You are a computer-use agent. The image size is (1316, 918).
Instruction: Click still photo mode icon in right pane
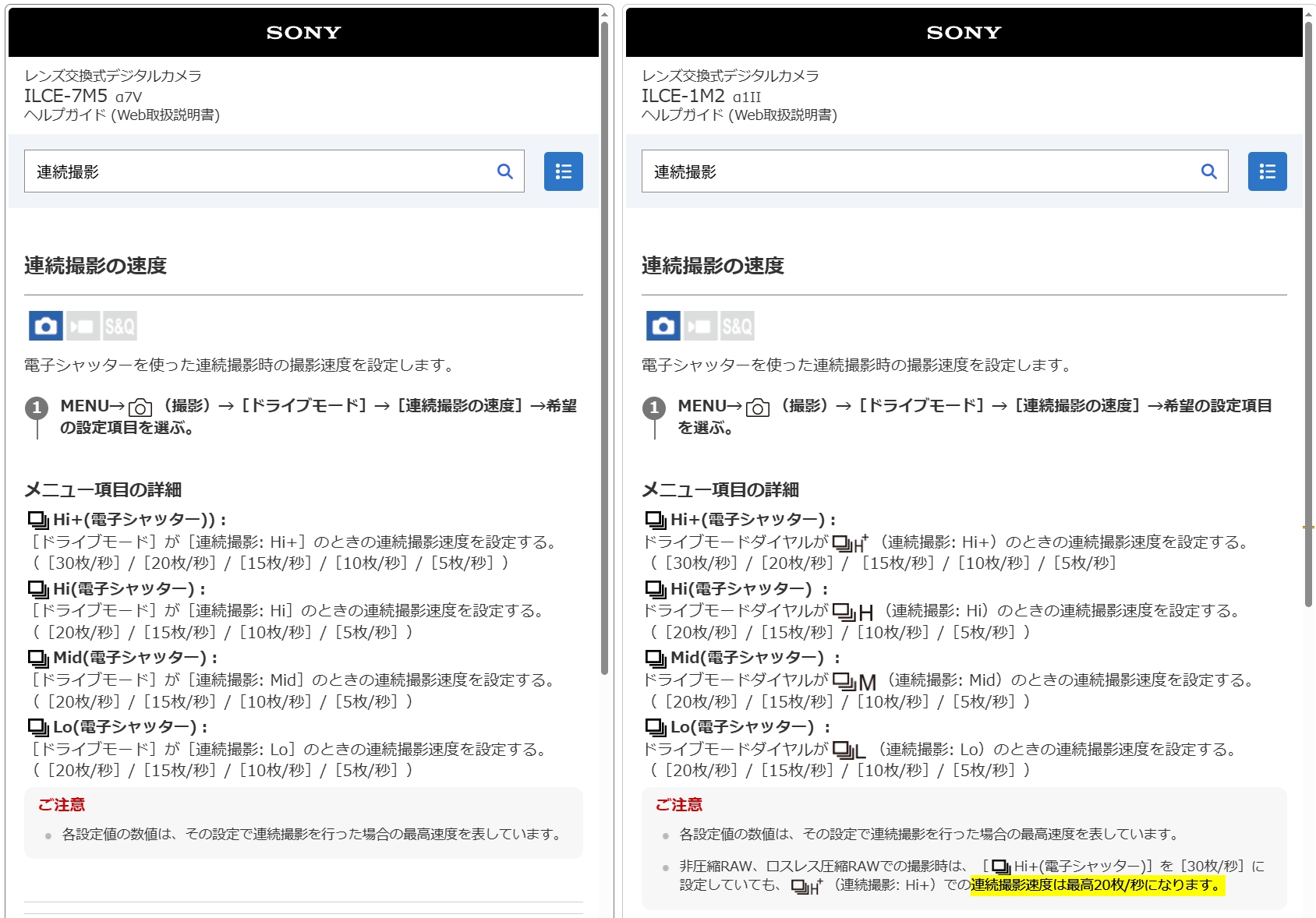pos(663,326)
